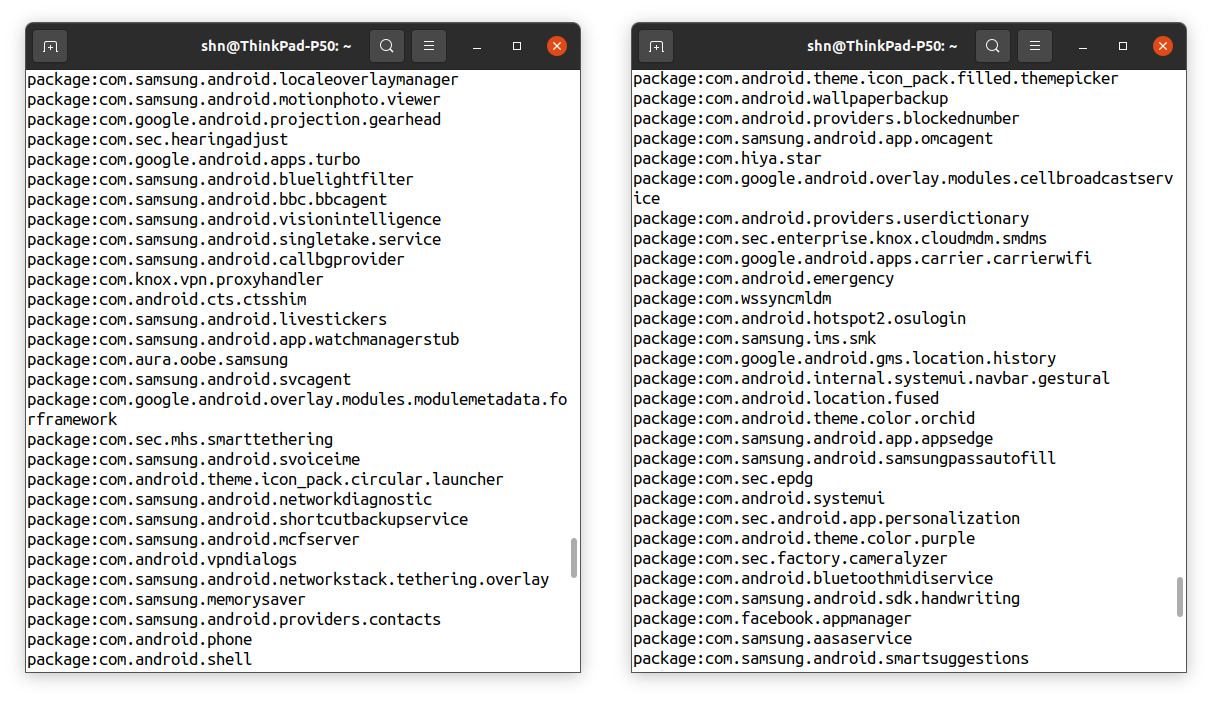The width and height of the screenshot is (1212, 701).
Task: Click package:com.sec.mhs.smarttethering line
Action: (x=180, y=439)
